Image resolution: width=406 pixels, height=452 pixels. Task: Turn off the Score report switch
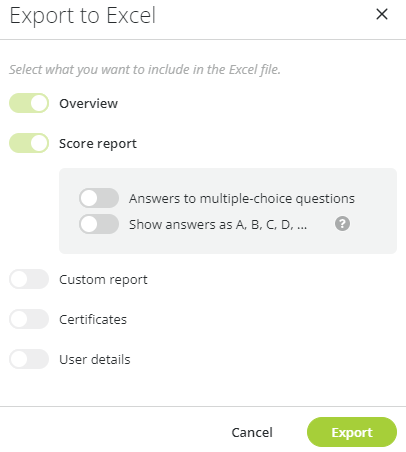[29, 143]
